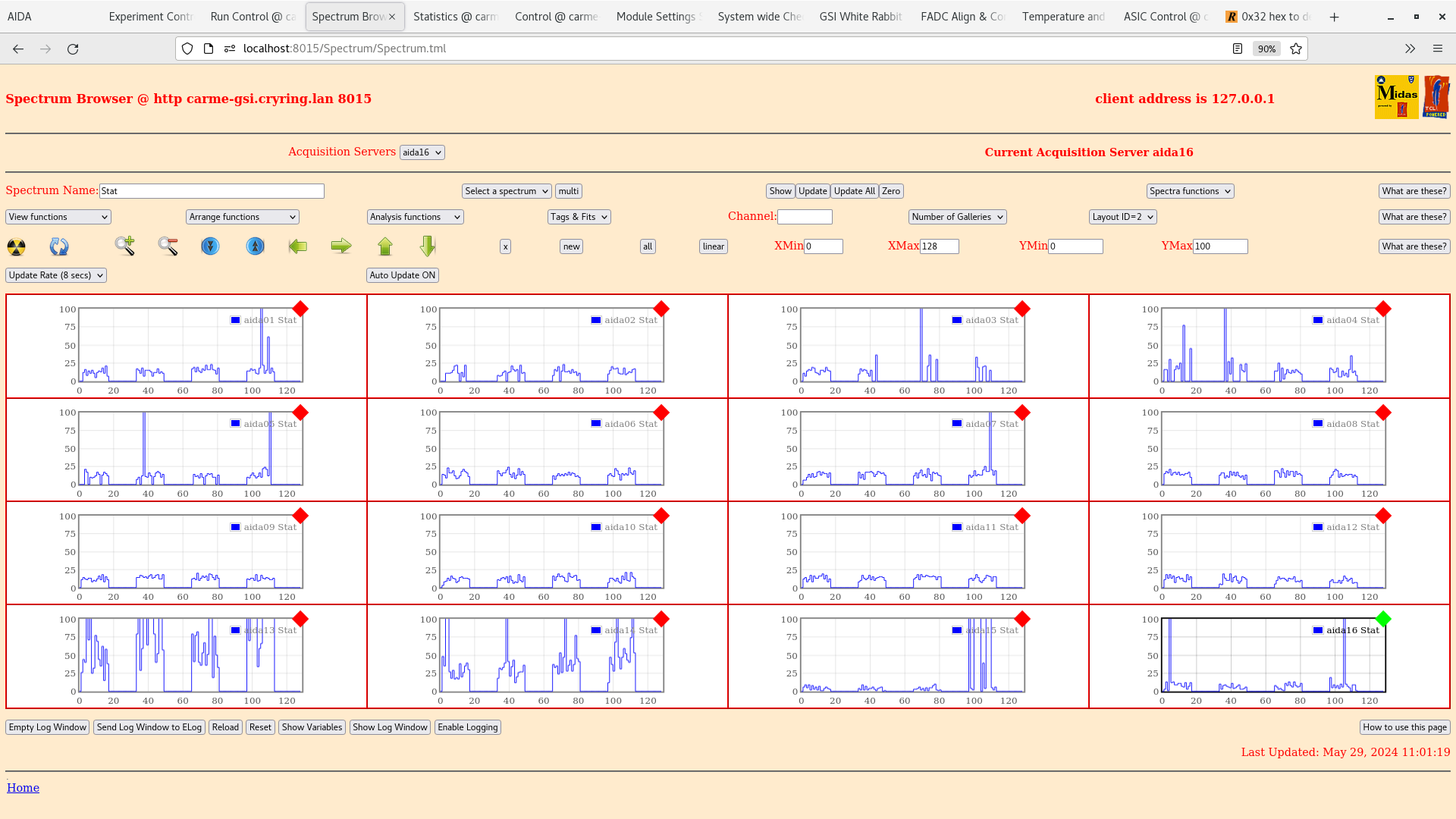Click the blue refresh arrows icon

(x=59, y=246)
